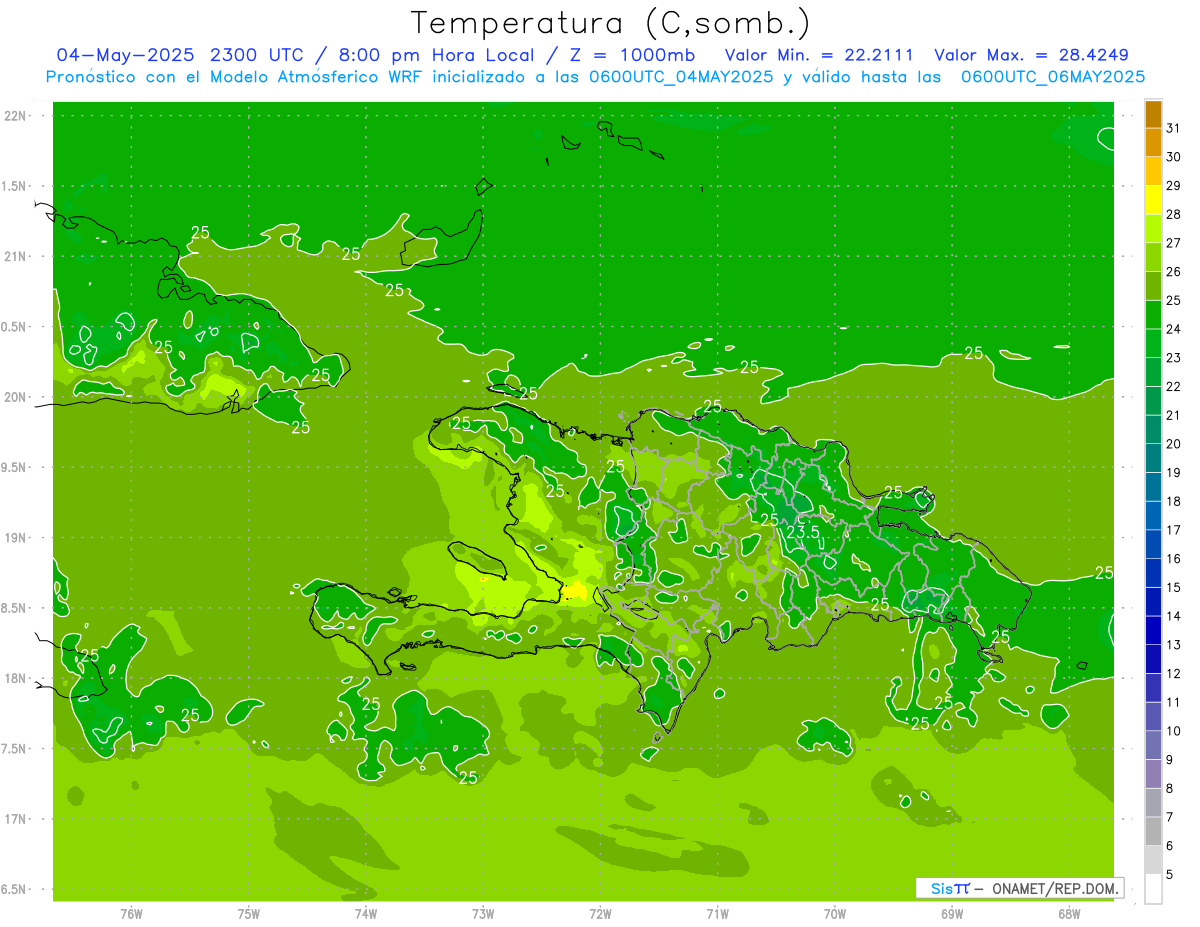Click 'Valor Min. = 22.2111' text
The width and height of the screenshot is (1200, 927).
point(819,55)
